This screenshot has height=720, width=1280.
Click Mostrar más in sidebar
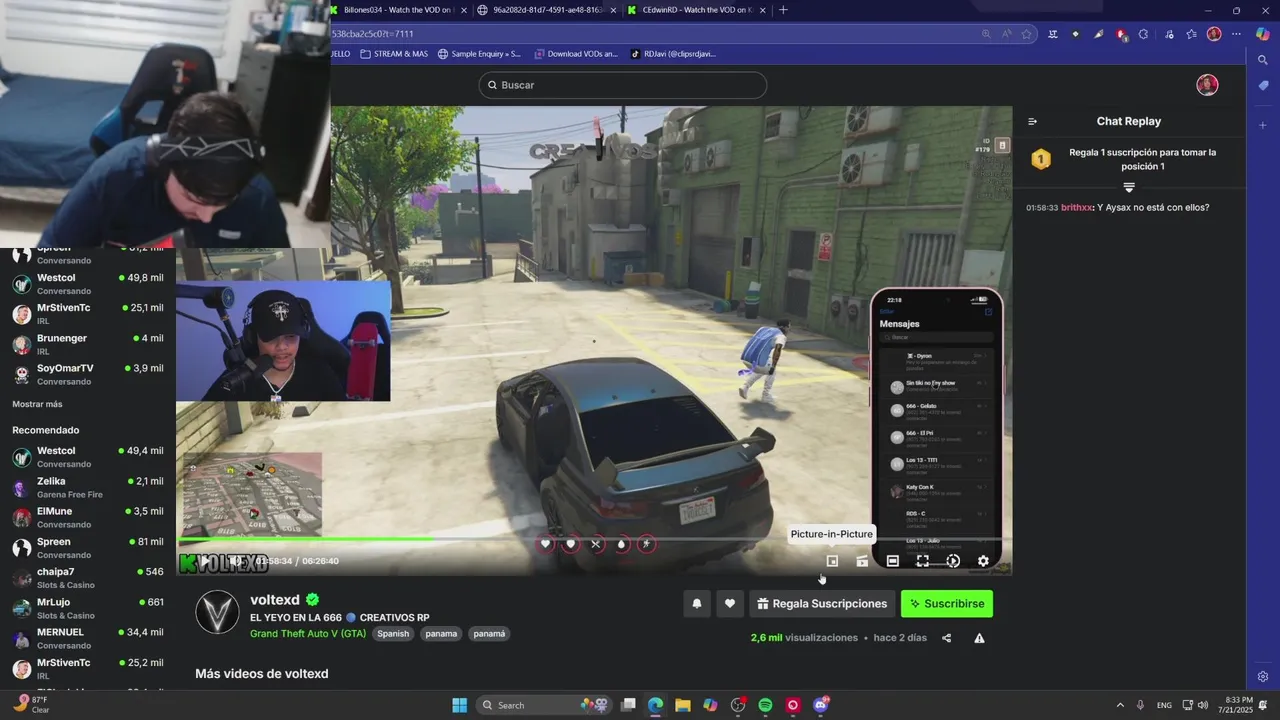pyautogui.click(x=37, y=404)
